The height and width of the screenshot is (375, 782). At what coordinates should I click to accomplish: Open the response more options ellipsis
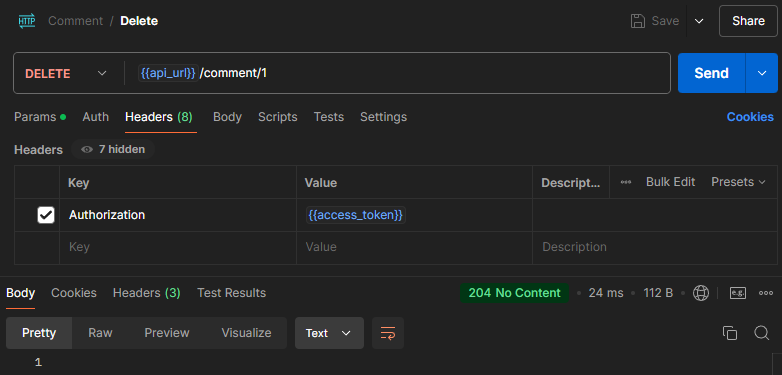766,293
